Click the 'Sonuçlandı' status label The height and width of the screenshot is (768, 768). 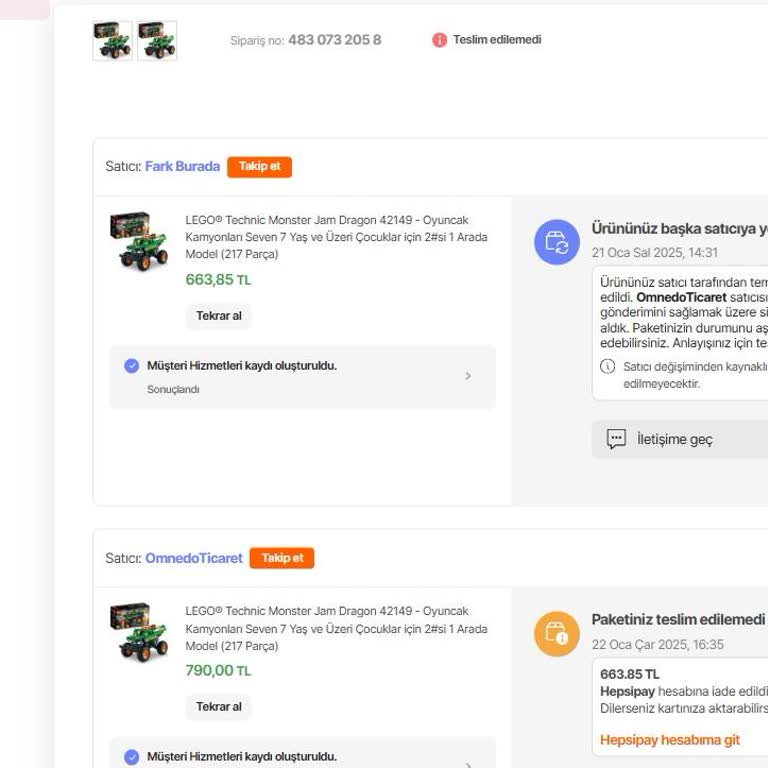tap(173, 389)
